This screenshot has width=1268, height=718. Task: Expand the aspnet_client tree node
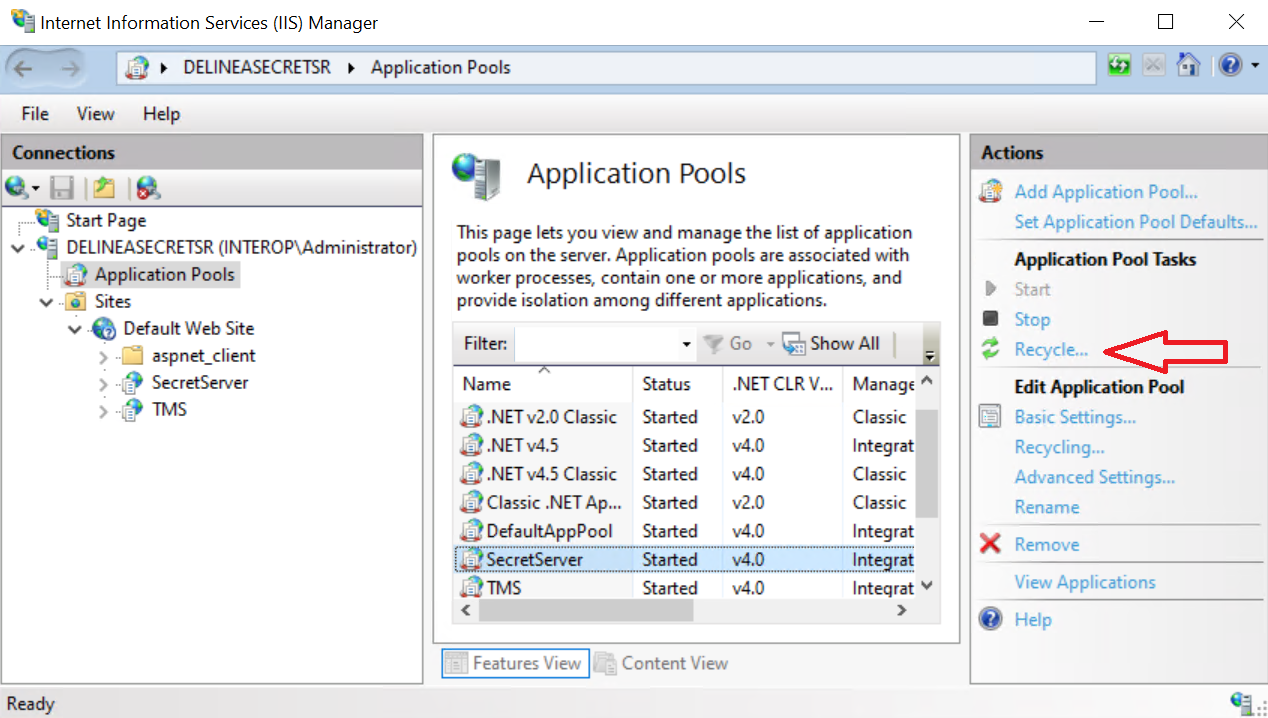coord(103,356)
